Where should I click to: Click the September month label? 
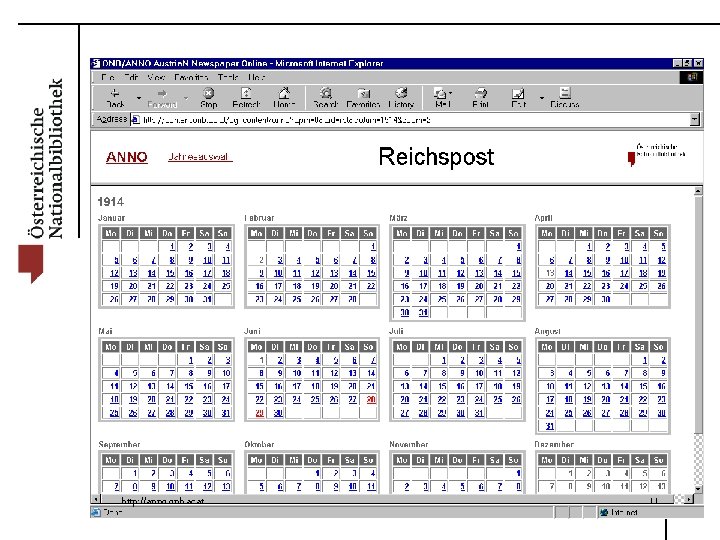coord(119,444)
